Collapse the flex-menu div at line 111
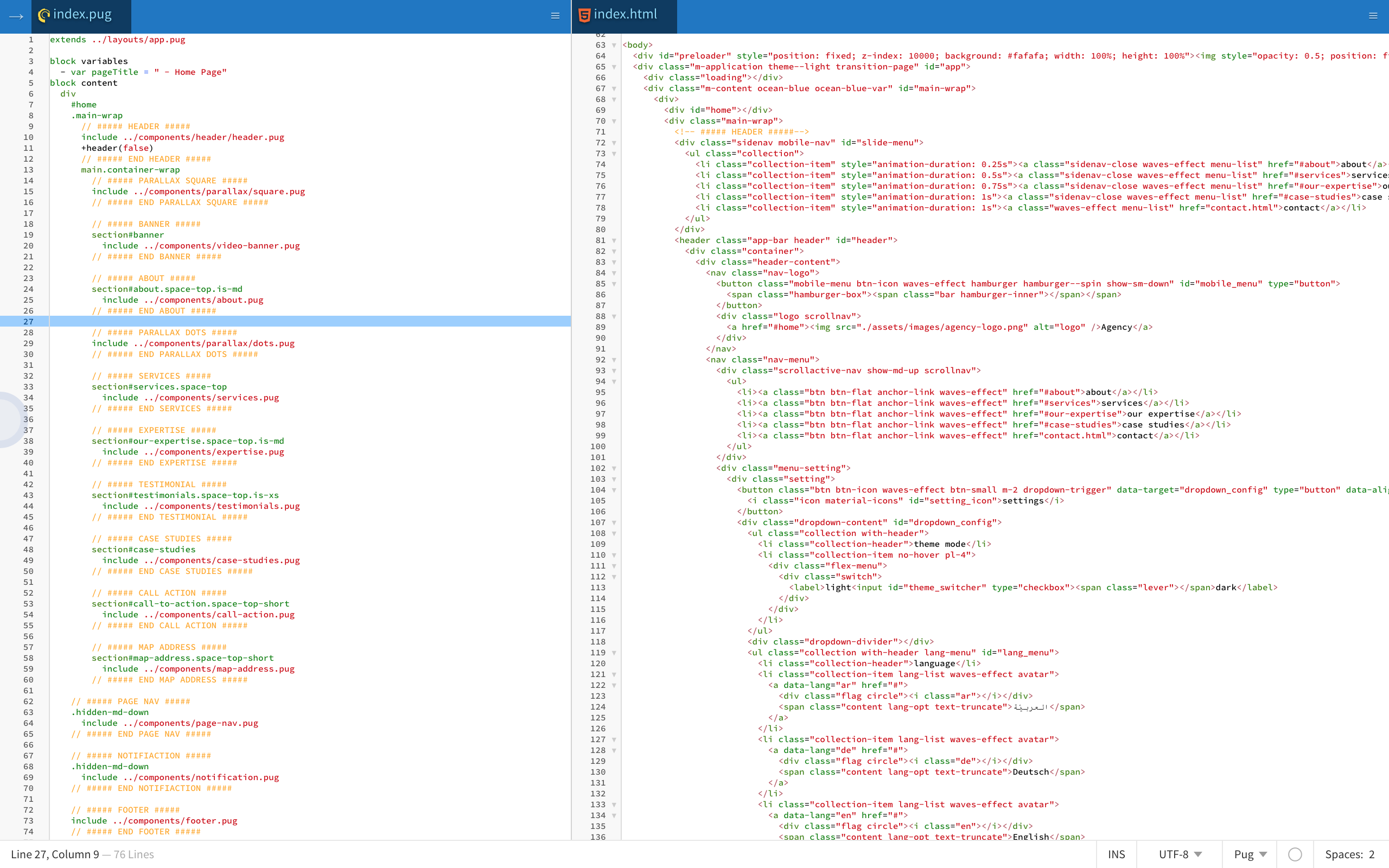Screen dimensions: 1389x868 click(614, 566)
